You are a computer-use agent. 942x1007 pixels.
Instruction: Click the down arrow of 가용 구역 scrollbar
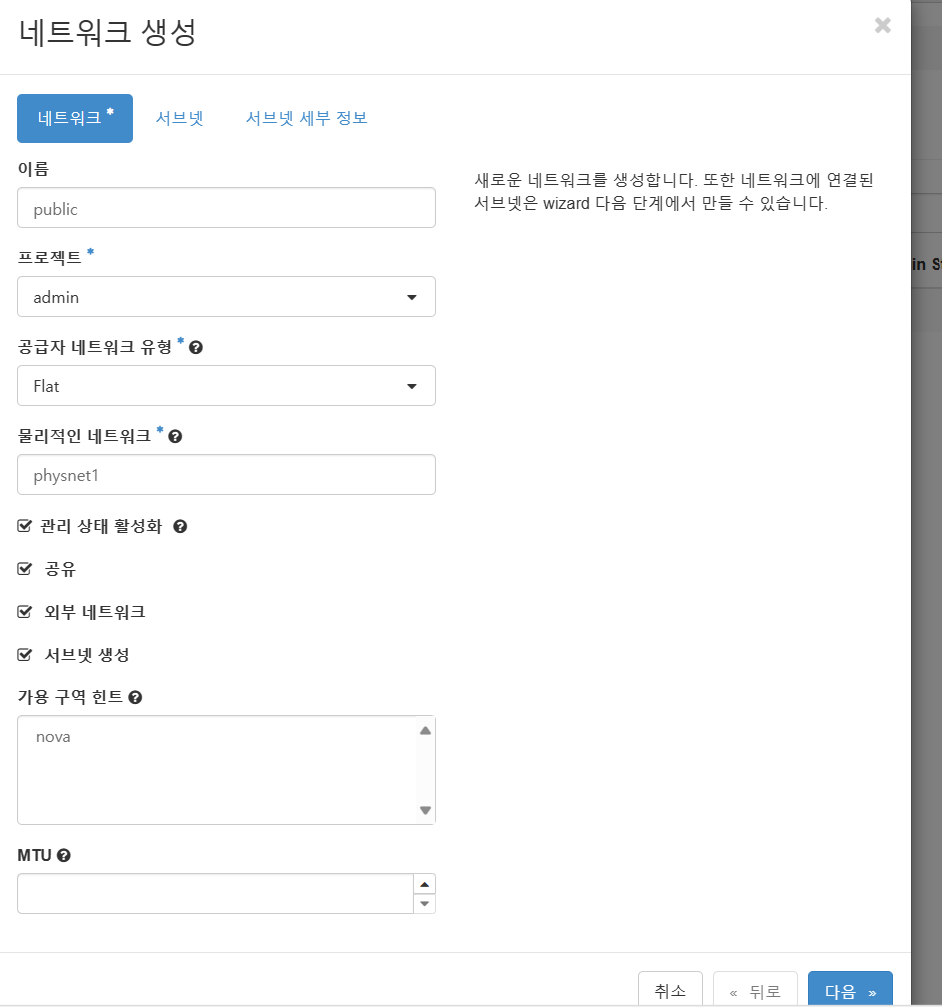[425, 810]
